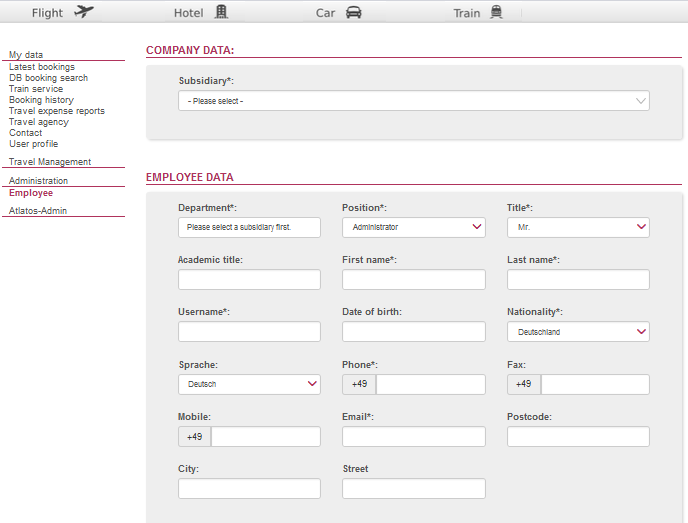
Task: Open DB booking search link
Action: click(x=48, y=78)
